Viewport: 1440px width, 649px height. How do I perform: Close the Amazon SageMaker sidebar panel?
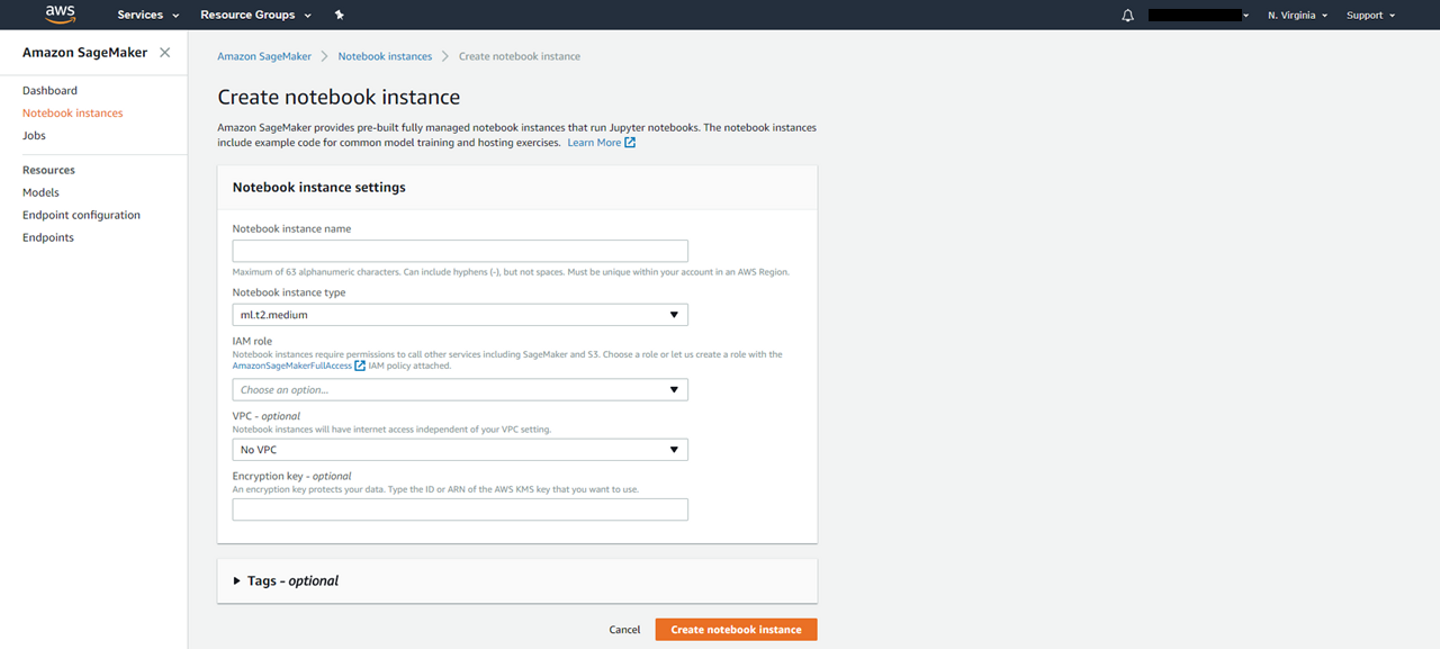pyautogui.click(x=165, y=52)
